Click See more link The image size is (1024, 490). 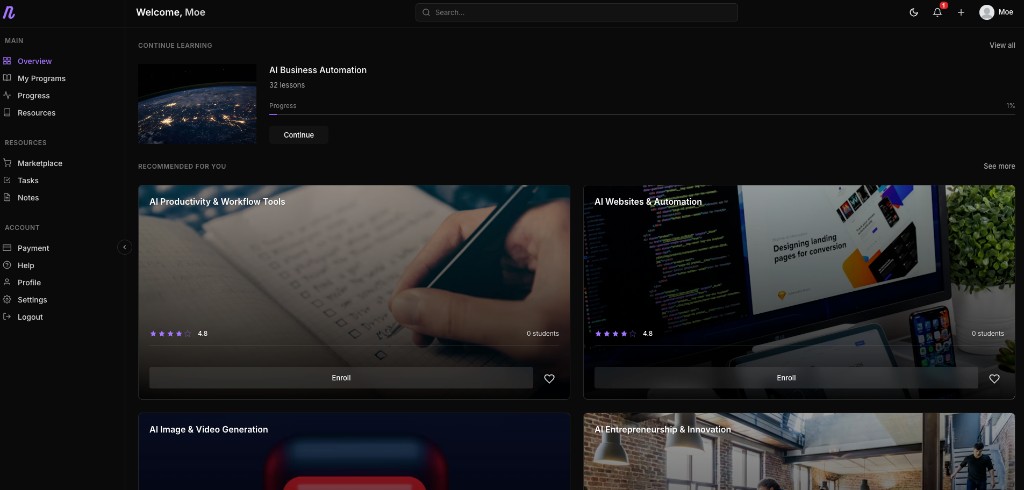point(999,166)
